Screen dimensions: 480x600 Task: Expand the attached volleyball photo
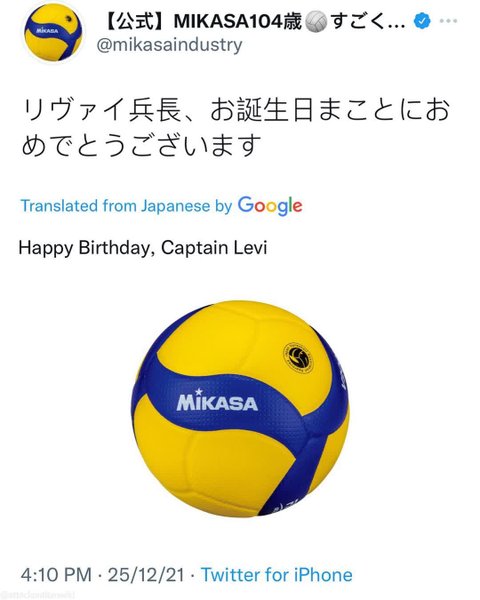240,409
